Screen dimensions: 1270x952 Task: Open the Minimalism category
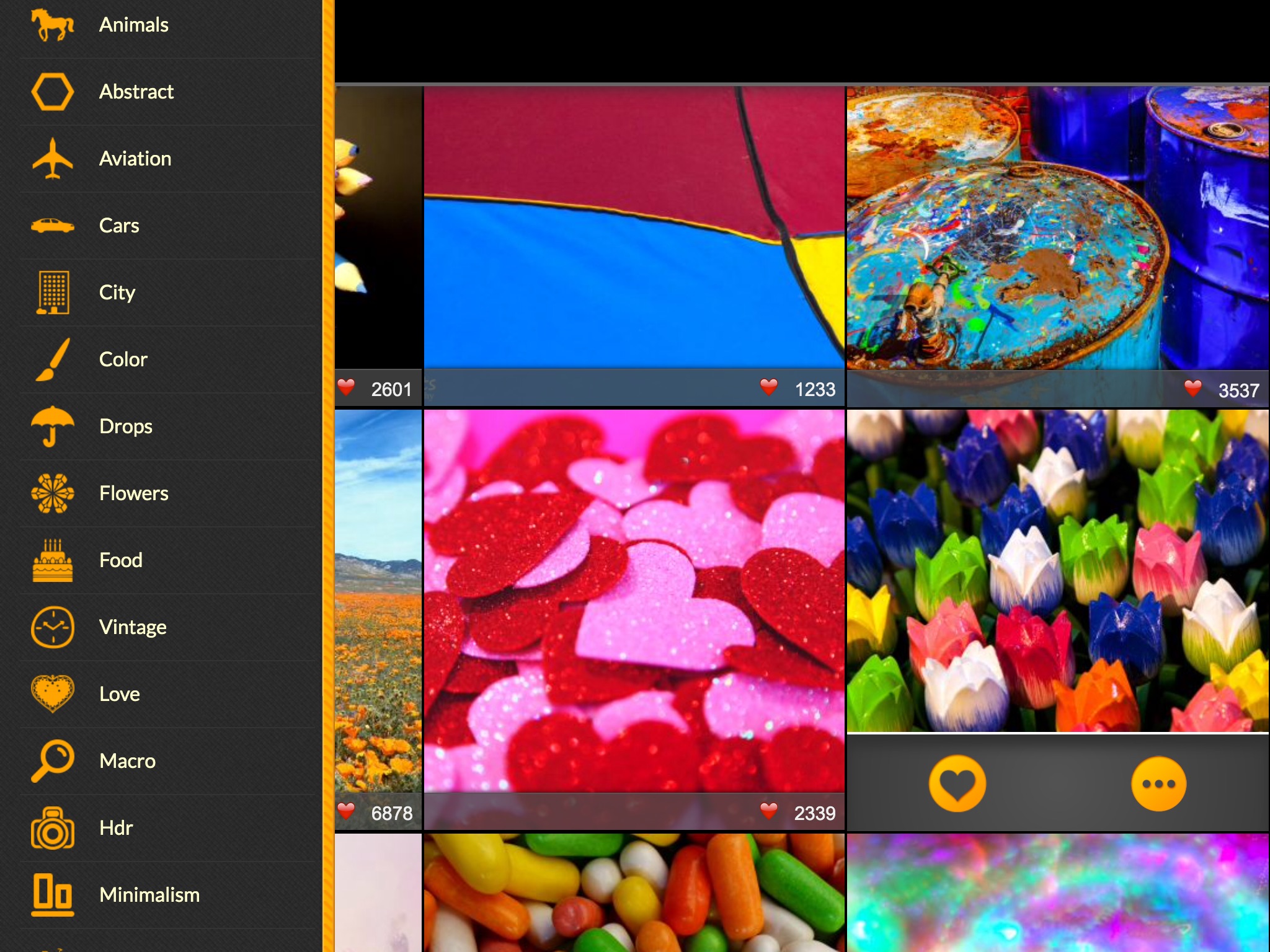coord(149,895)
